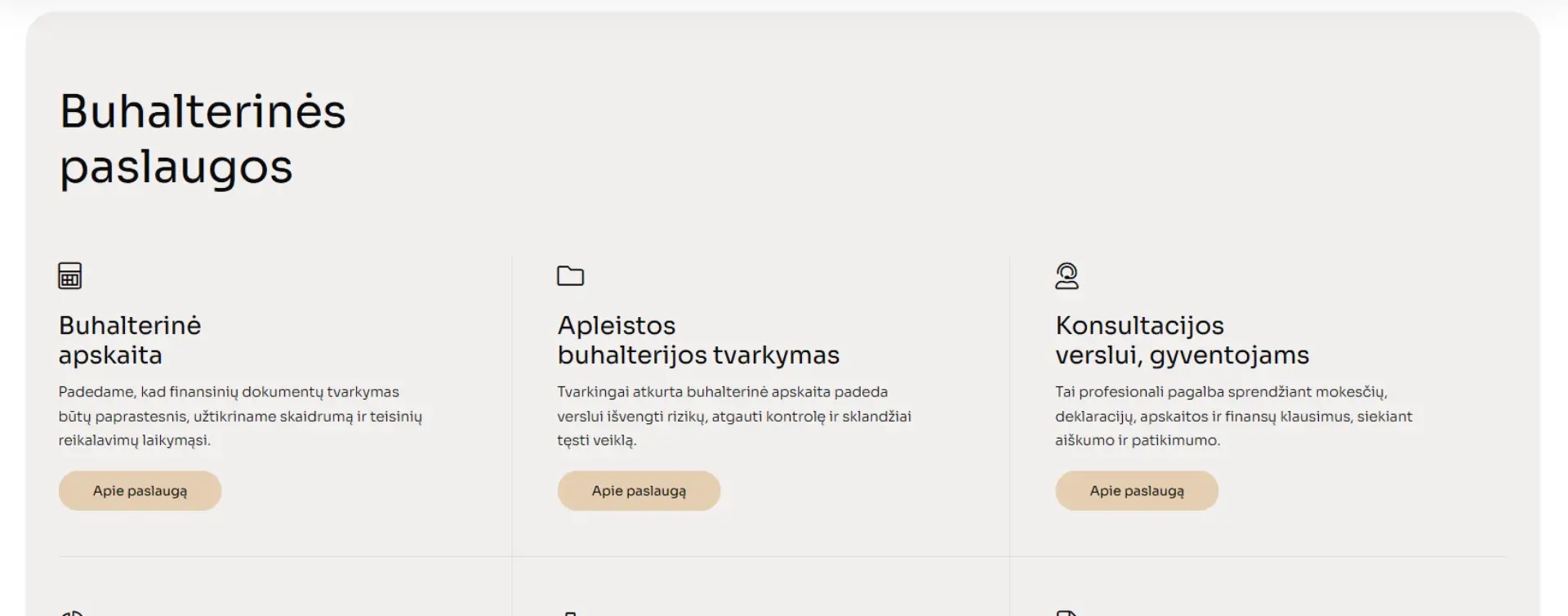Click the word "Buhalterinės" in the main heading
The width and height of the screenshot is (1568, 616).
203,112
